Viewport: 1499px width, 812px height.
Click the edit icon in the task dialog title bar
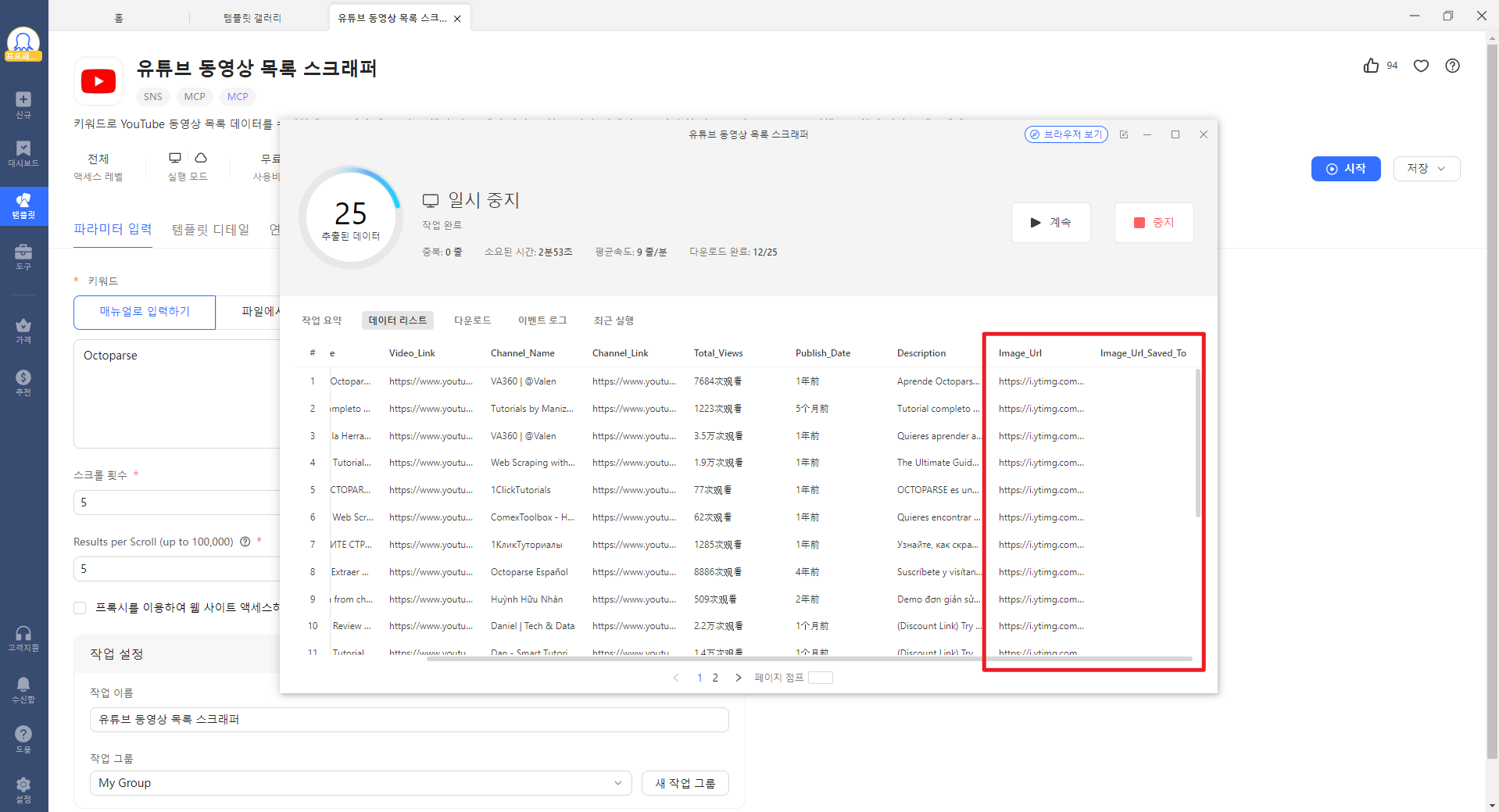point(1124,134)
